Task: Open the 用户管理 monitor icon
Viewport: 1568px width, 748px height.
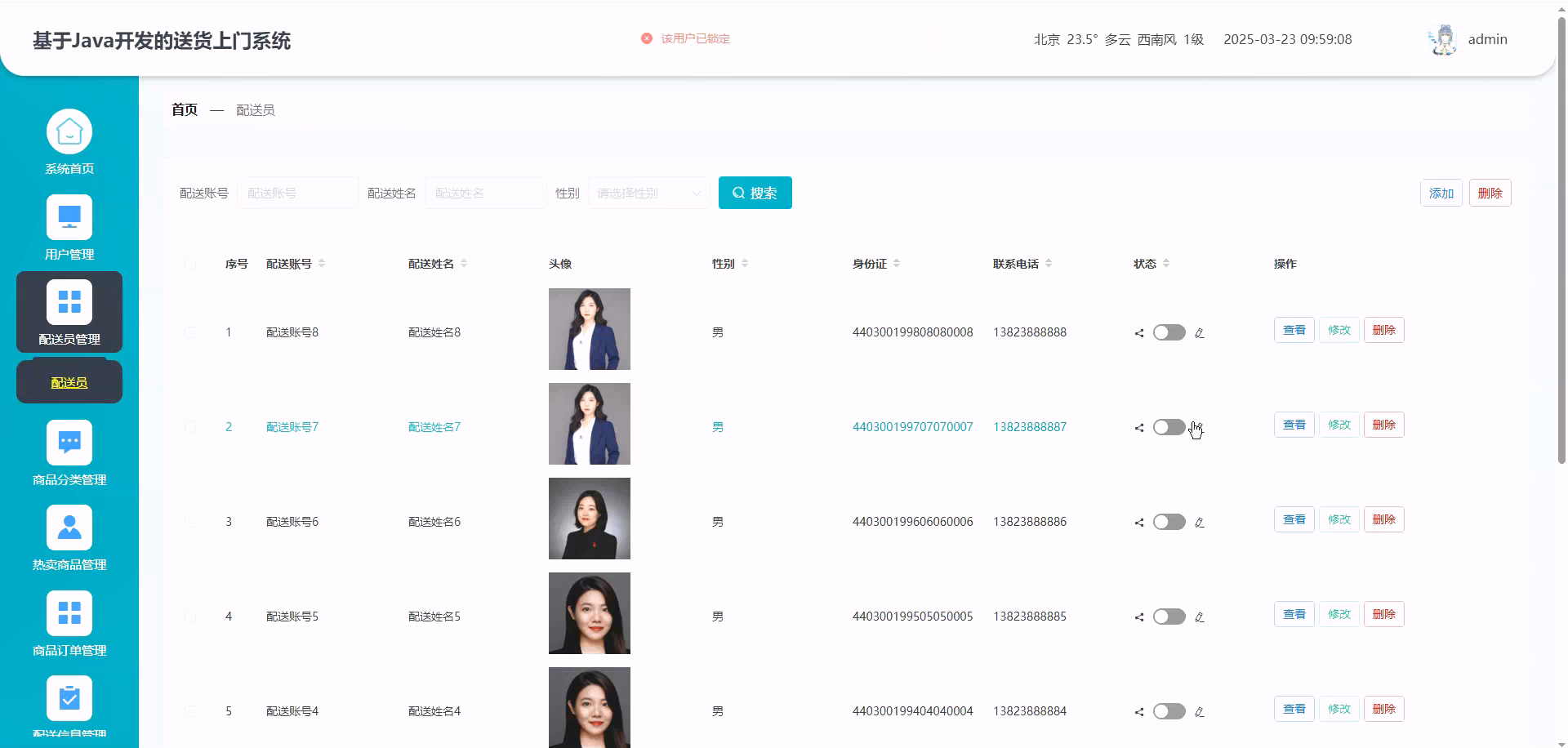Action: 69,217
